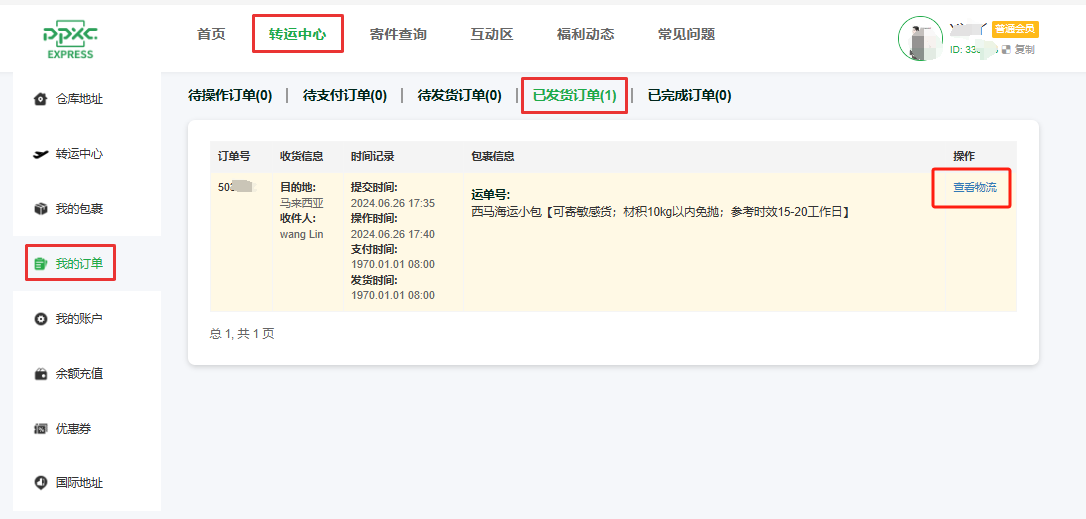Click the 我的账户 account icon

[x=40, y=319]
